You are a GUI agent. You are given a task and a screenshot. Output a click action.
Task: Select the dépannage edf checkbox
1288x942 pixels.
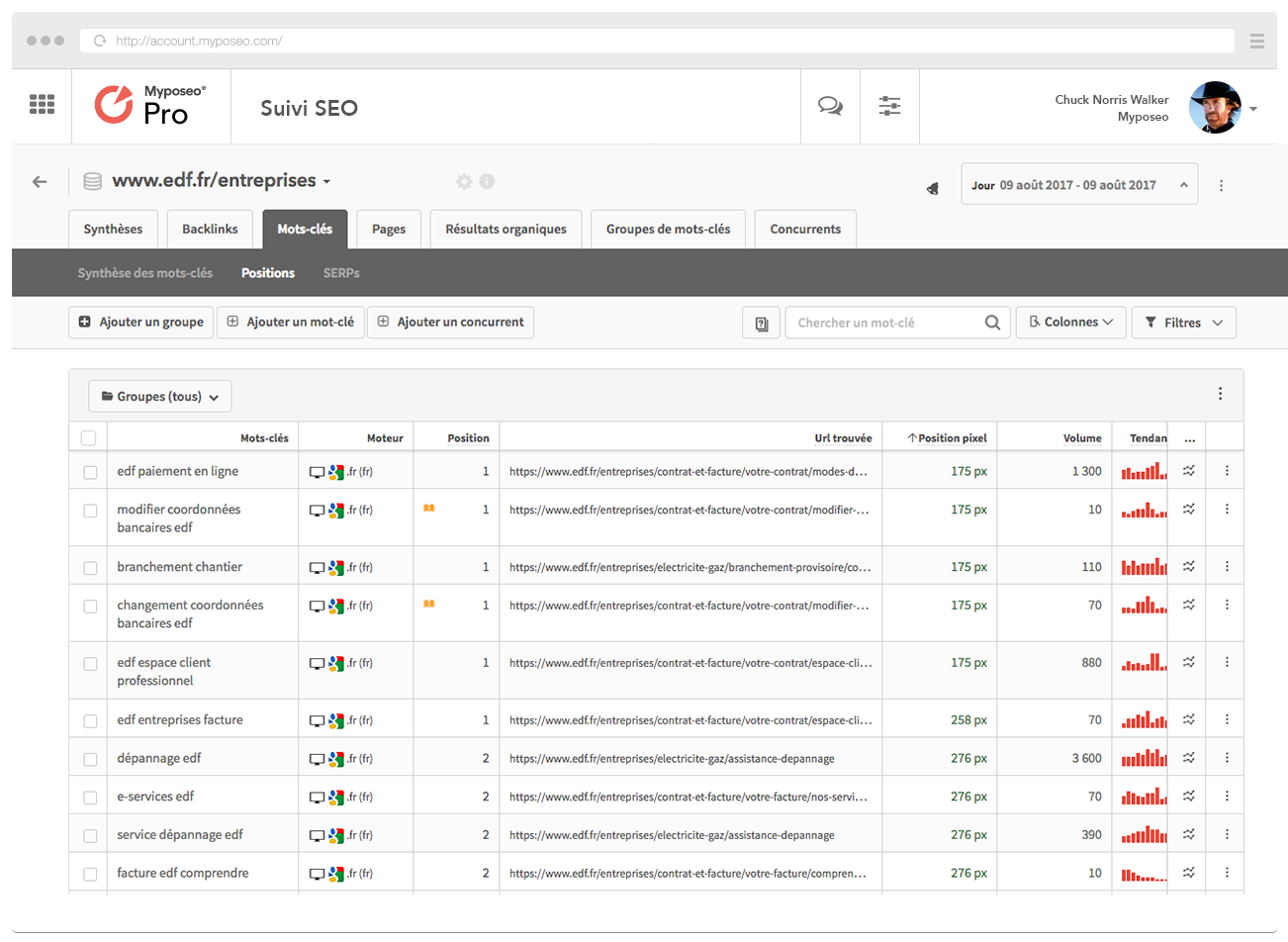[90, 759]
